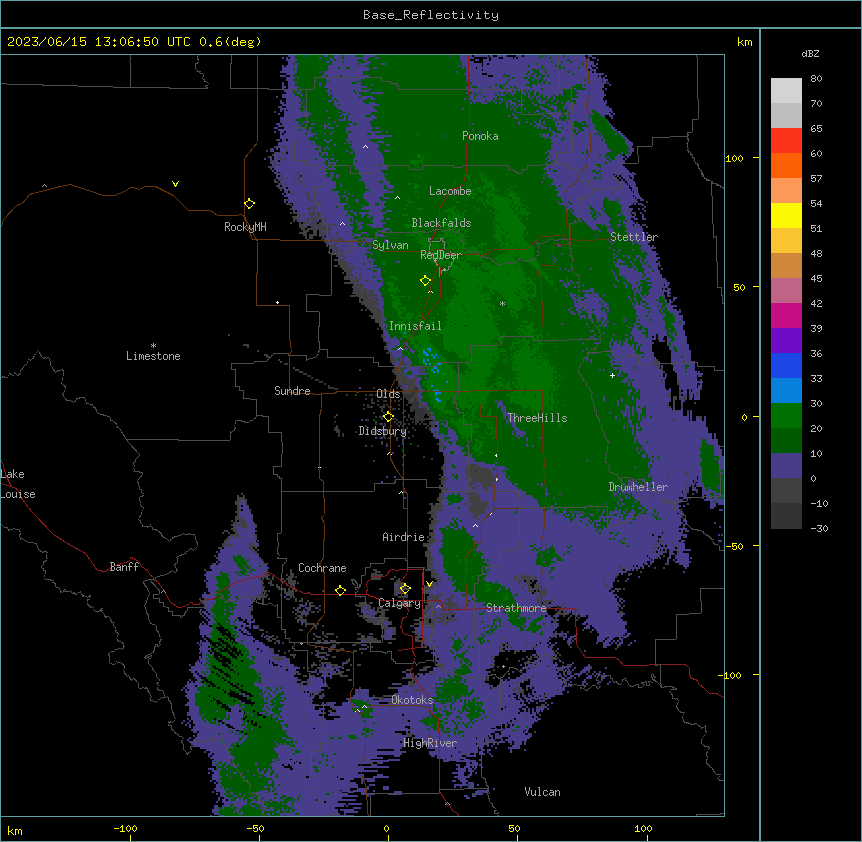Select the blue 36 dBZ legend swatch
This screenshot has width=862, height=842.
pos(786,365)
